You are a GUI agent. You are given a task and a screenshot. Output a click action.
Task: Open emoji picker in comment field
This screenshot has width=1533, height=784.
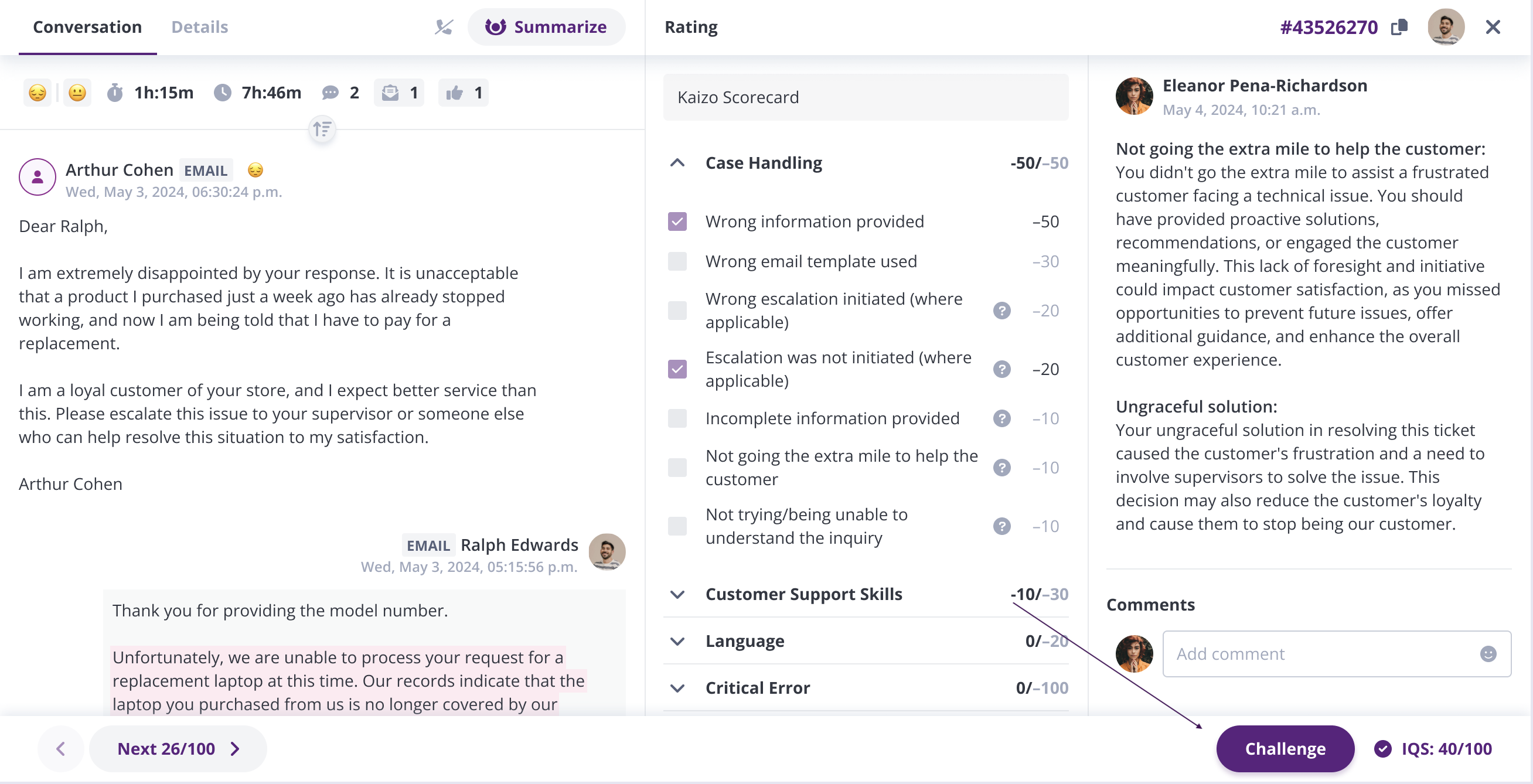coord(1488,654)
